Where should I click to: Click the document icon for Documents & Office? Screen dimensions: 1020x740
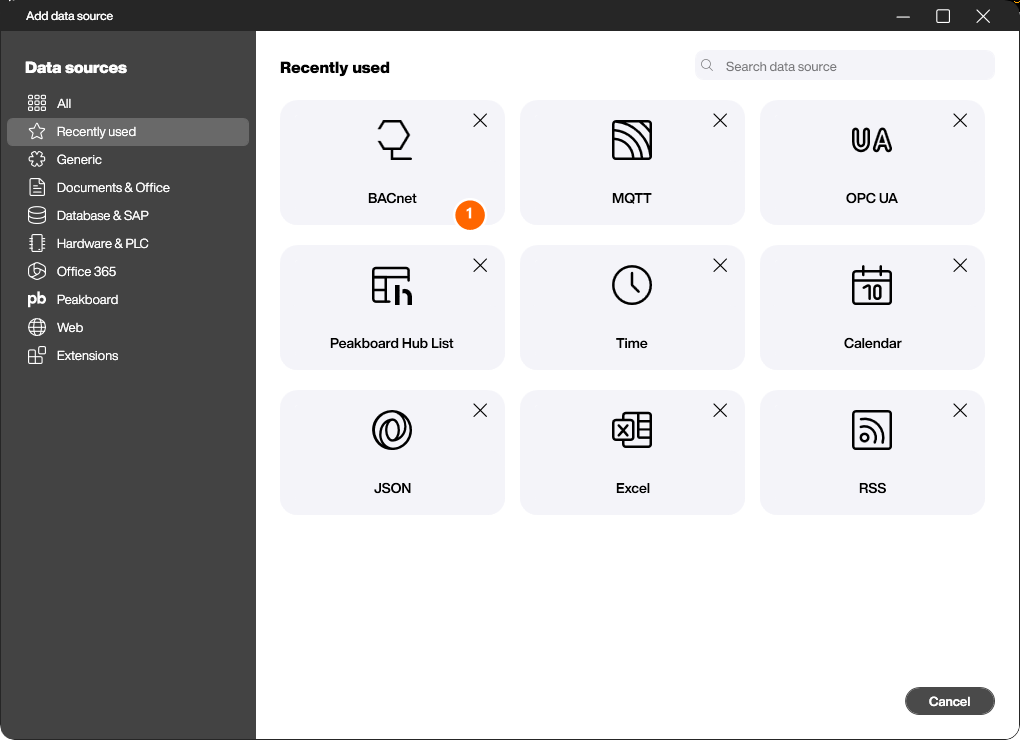coord(37,187)
